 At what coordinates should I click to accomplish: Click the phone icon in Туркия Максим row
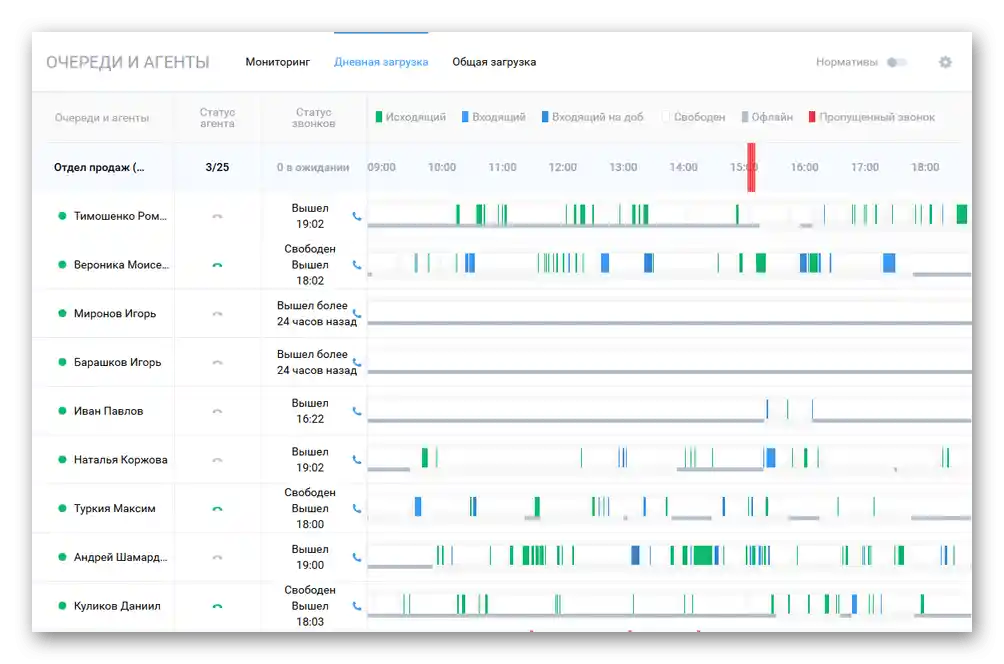[357, 508]
